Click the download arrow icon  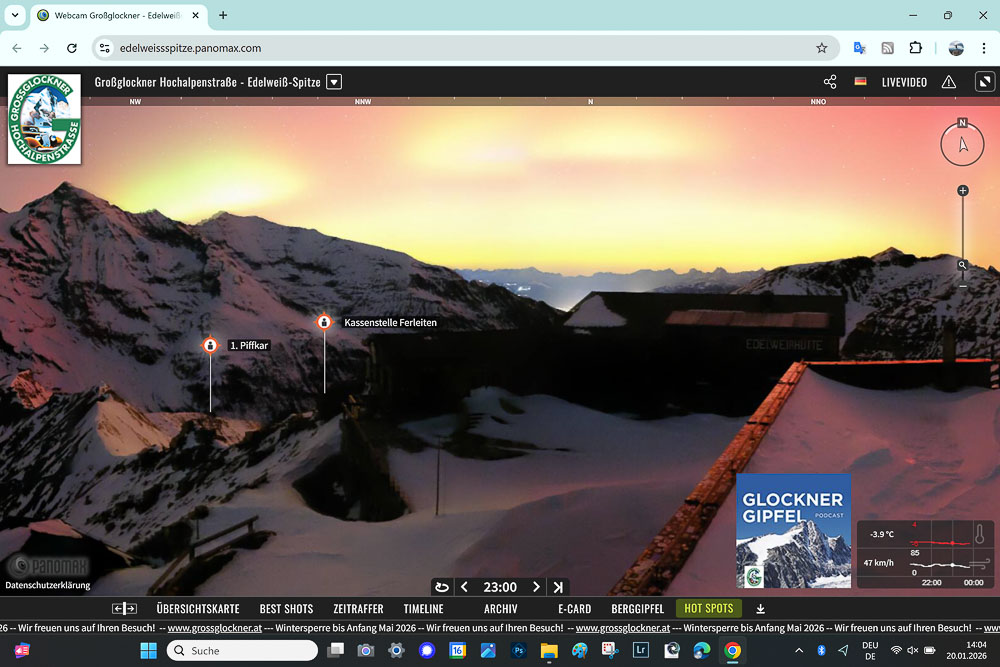760,608
